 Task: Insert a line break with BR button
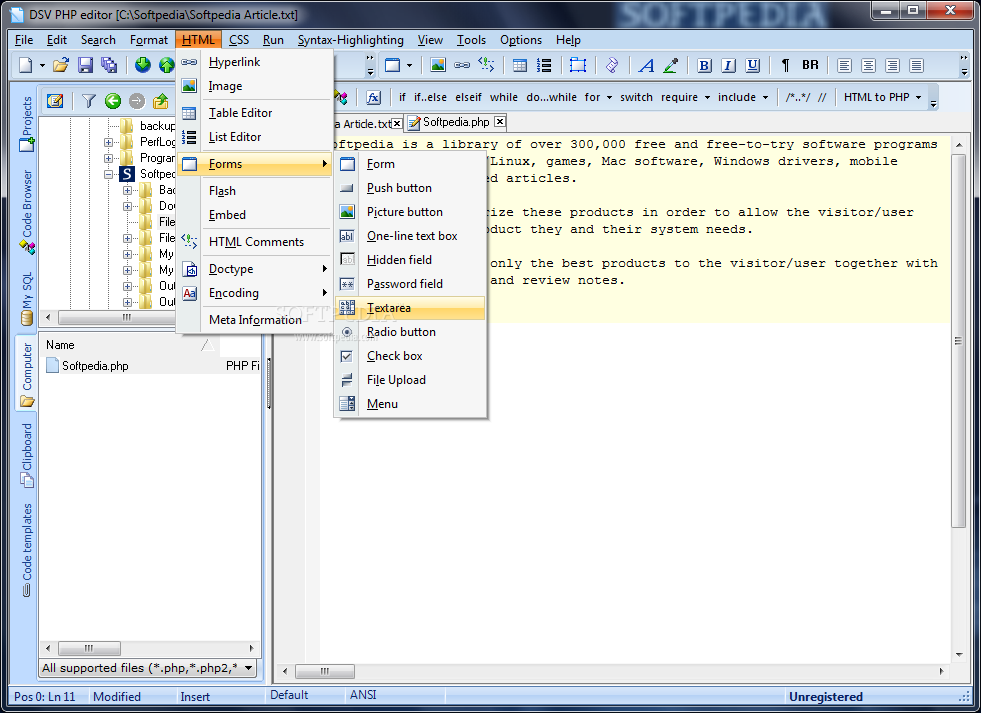[x=810, y=65]
